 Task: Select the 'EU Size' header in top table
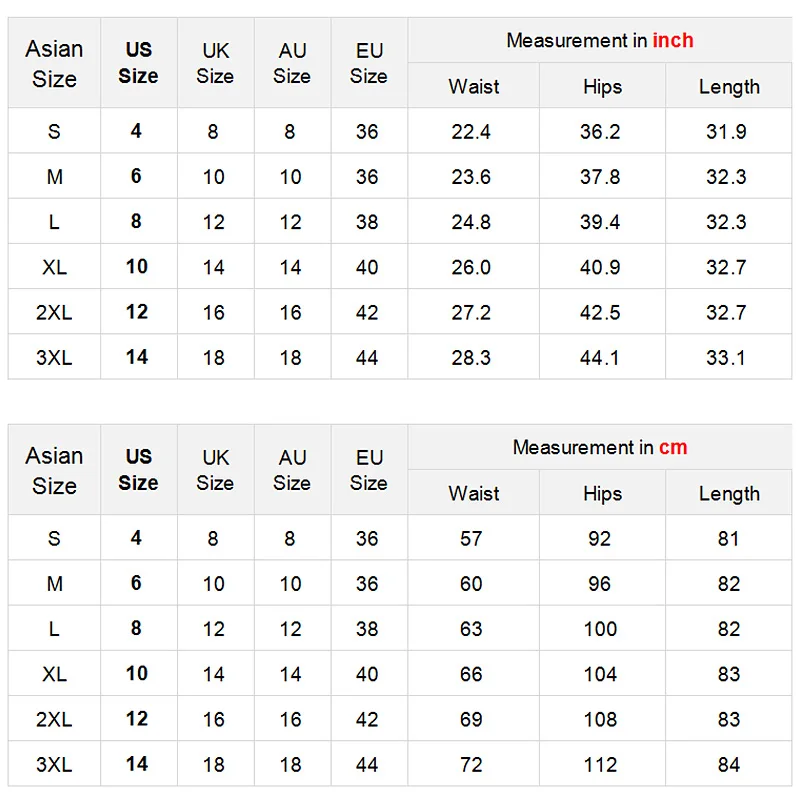point(368,63)
